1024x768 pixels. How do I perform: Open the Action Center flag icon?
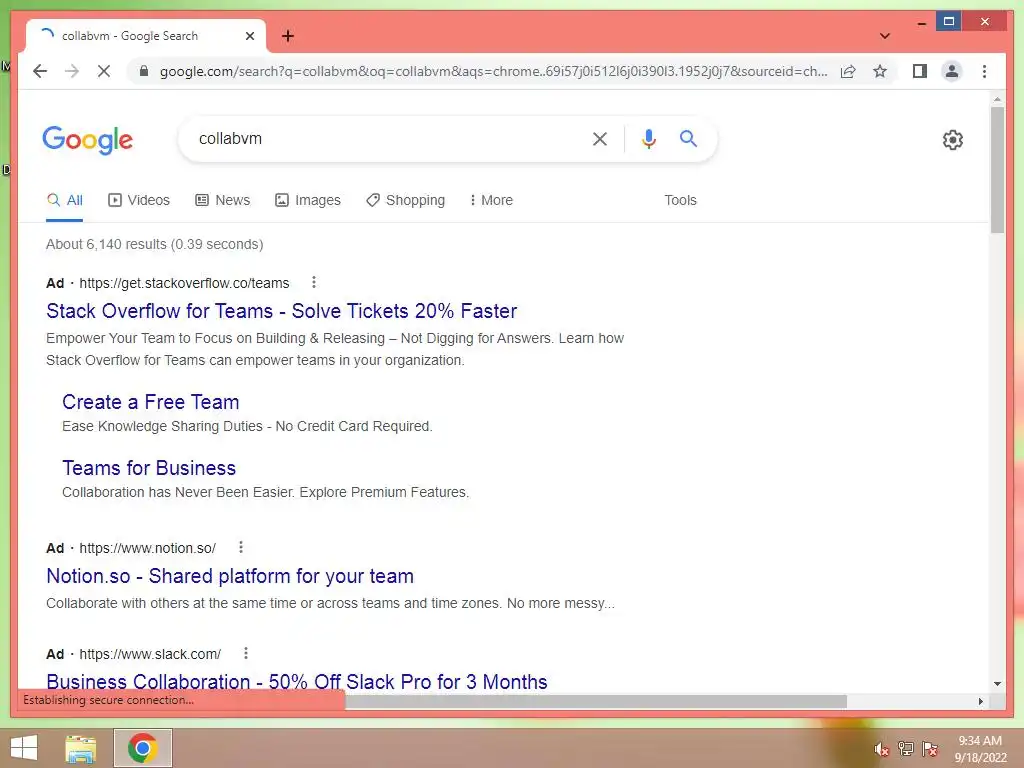[x=930, y=748]
